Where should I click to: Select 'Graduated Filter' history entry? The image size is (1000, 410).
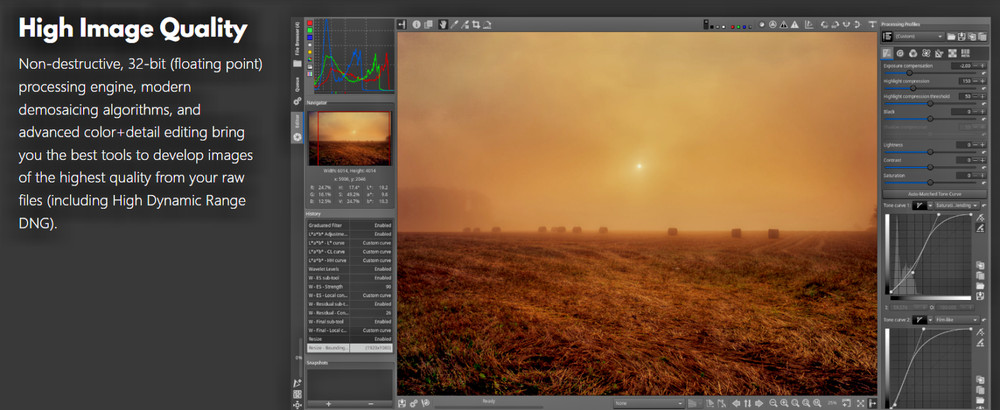tap(349, 225)
